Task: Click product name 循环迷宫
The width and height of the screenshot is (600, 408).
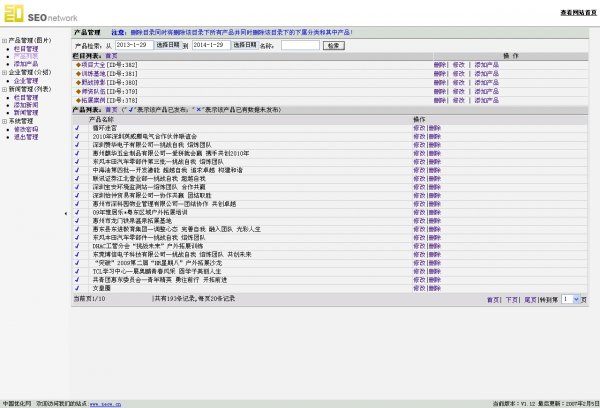Action: pyautogui.click(x=105, y=128)
